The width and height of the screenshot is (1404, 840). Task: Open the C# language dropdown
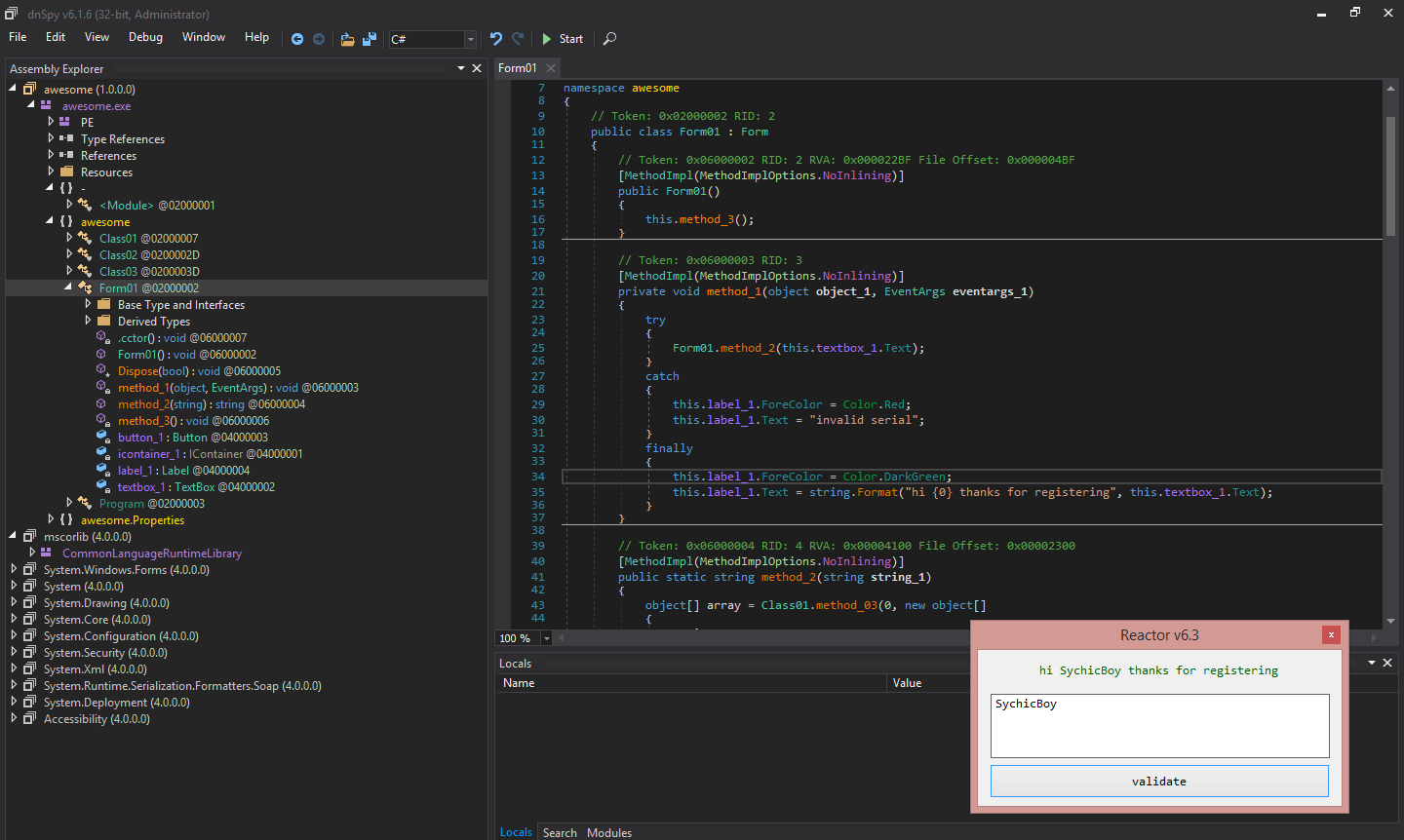[x=470, y=39]
